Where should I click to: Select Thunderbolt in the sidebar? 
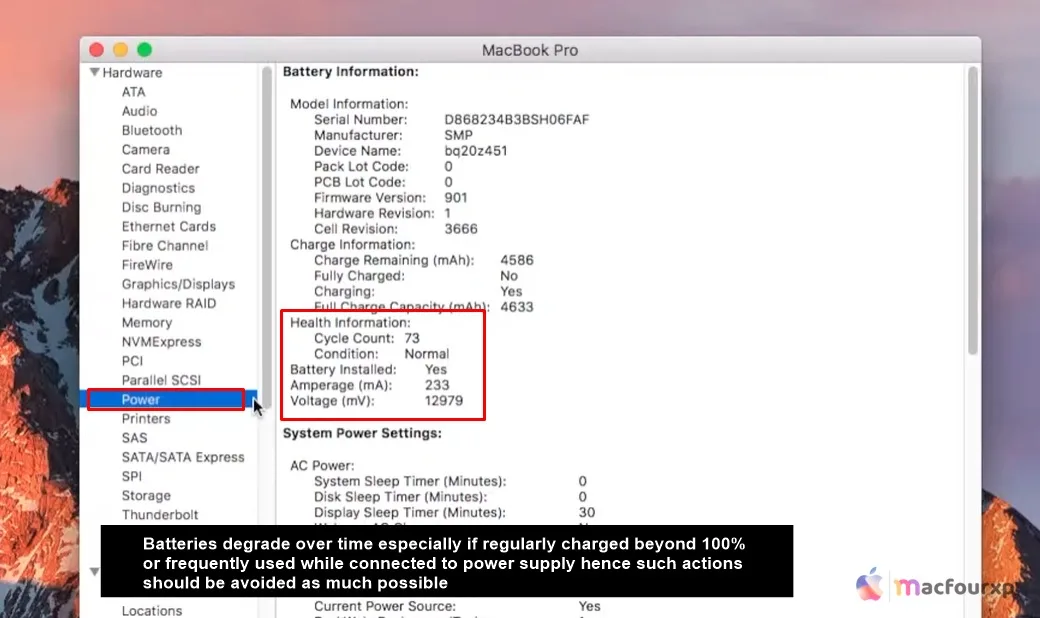coord(160,515)
